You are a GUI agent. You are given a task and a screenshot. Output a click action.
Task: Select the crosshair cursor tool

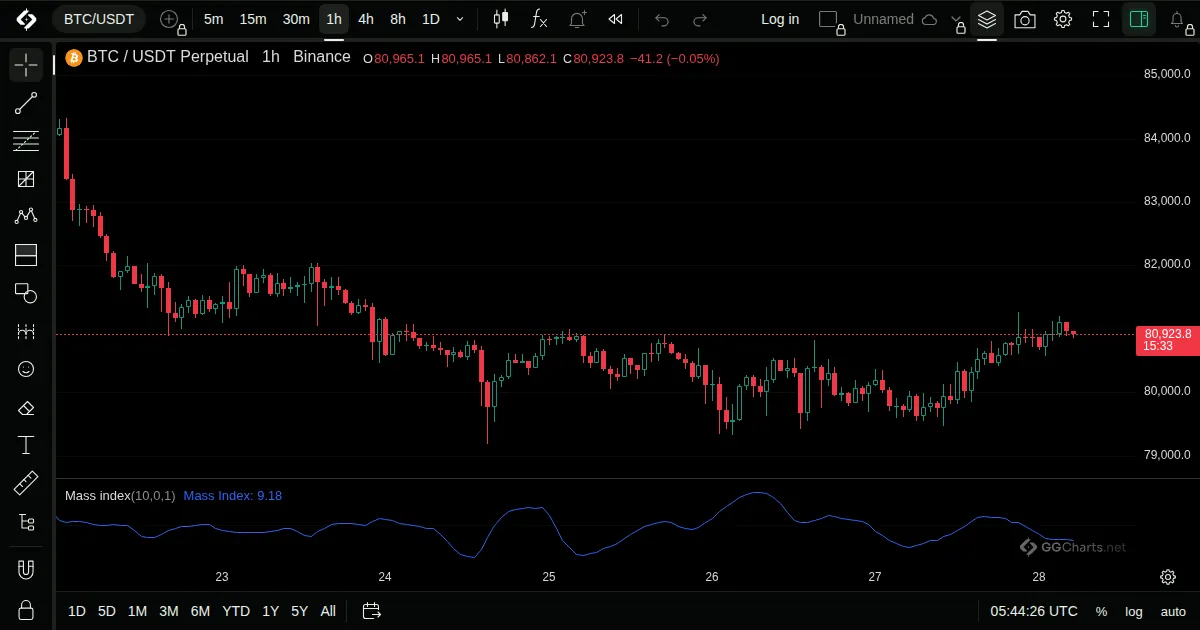coord(26,65)
